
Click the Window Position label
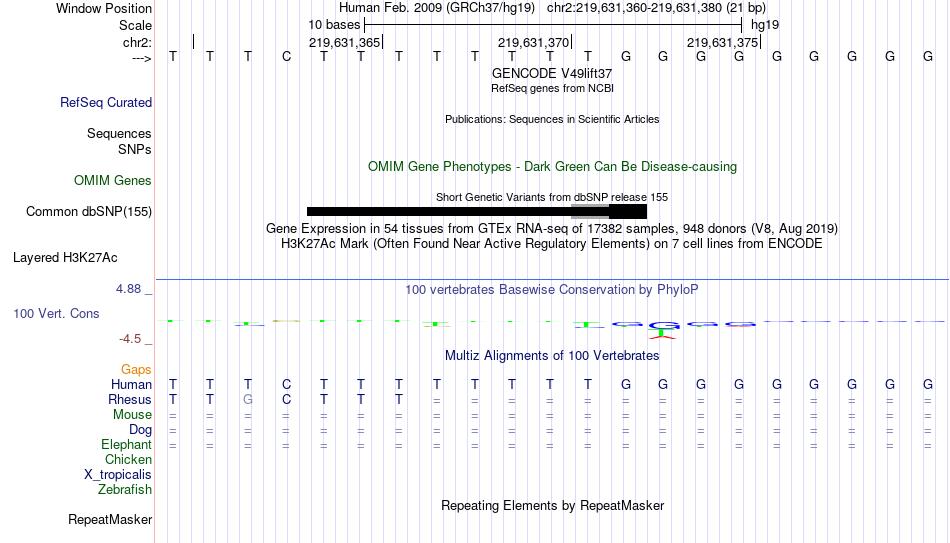click(104, 8)
